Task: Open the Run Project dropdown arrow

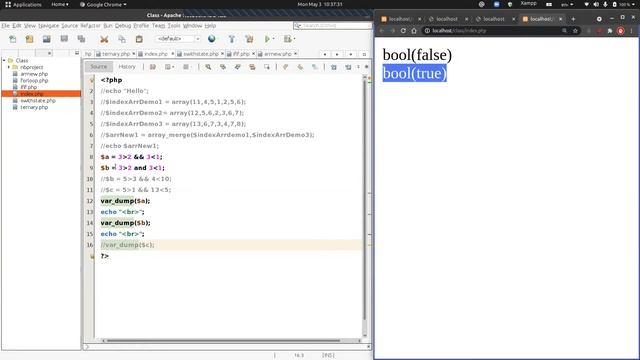Action: click(x=273, y=39)
